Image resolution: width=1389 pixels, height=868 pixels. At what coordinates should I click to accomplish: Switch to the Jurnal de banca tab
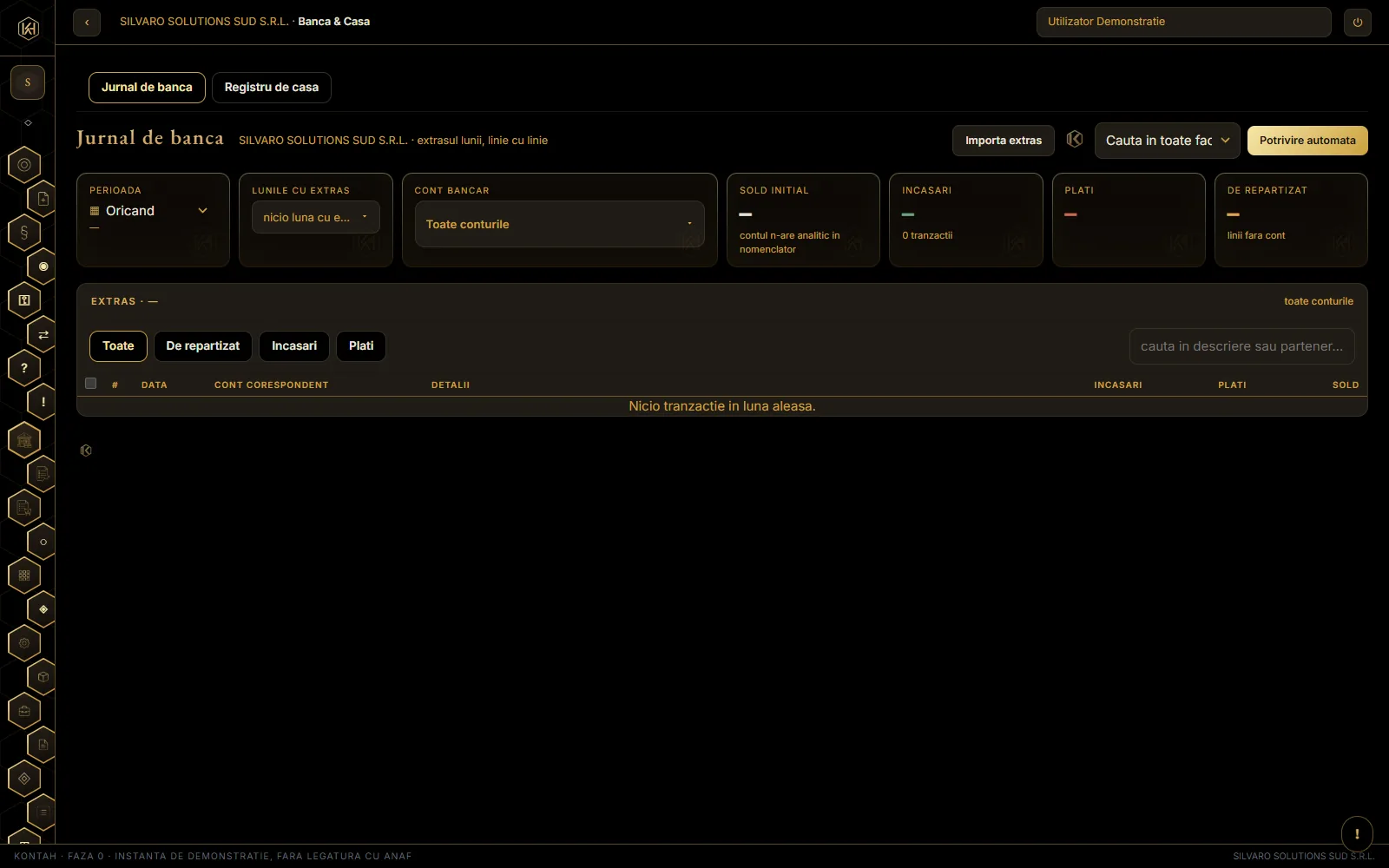coord(147,88)
